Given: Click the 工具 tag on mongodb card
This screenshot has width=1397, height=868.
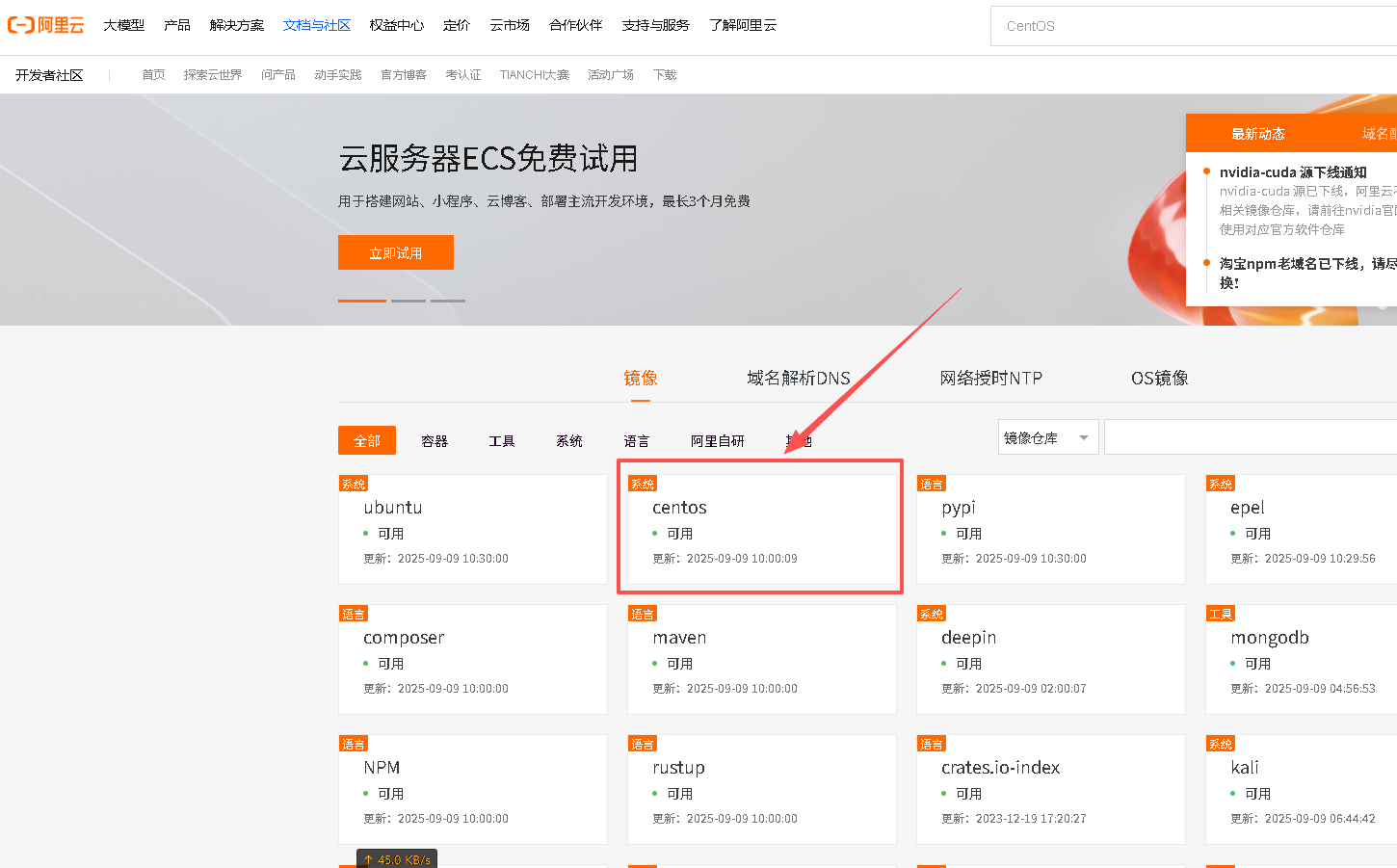Looking at the screenshot, I should pos(1221,614).
